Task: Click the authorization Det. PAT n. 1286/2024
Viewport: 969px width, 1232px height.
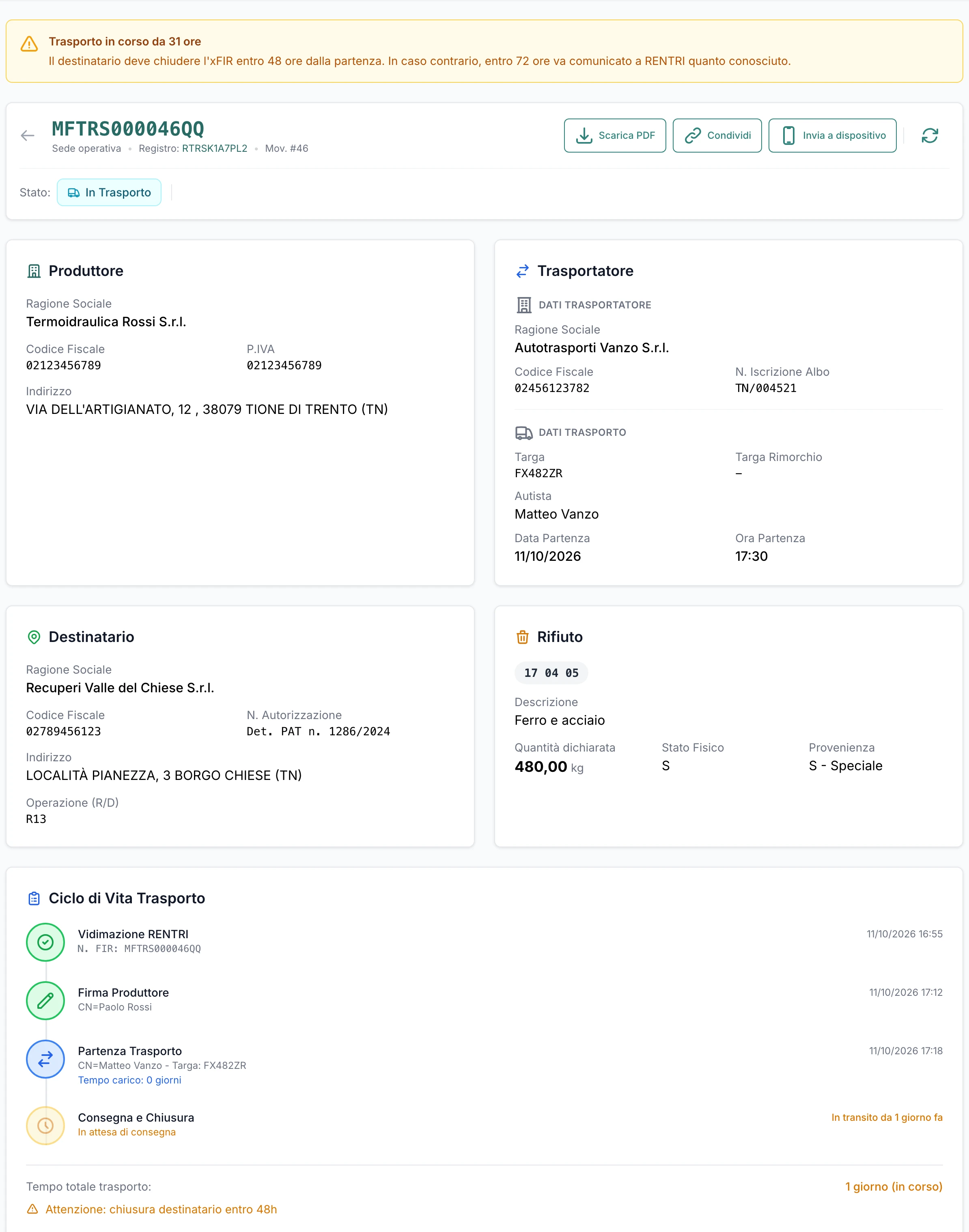Action: point(318,731)
